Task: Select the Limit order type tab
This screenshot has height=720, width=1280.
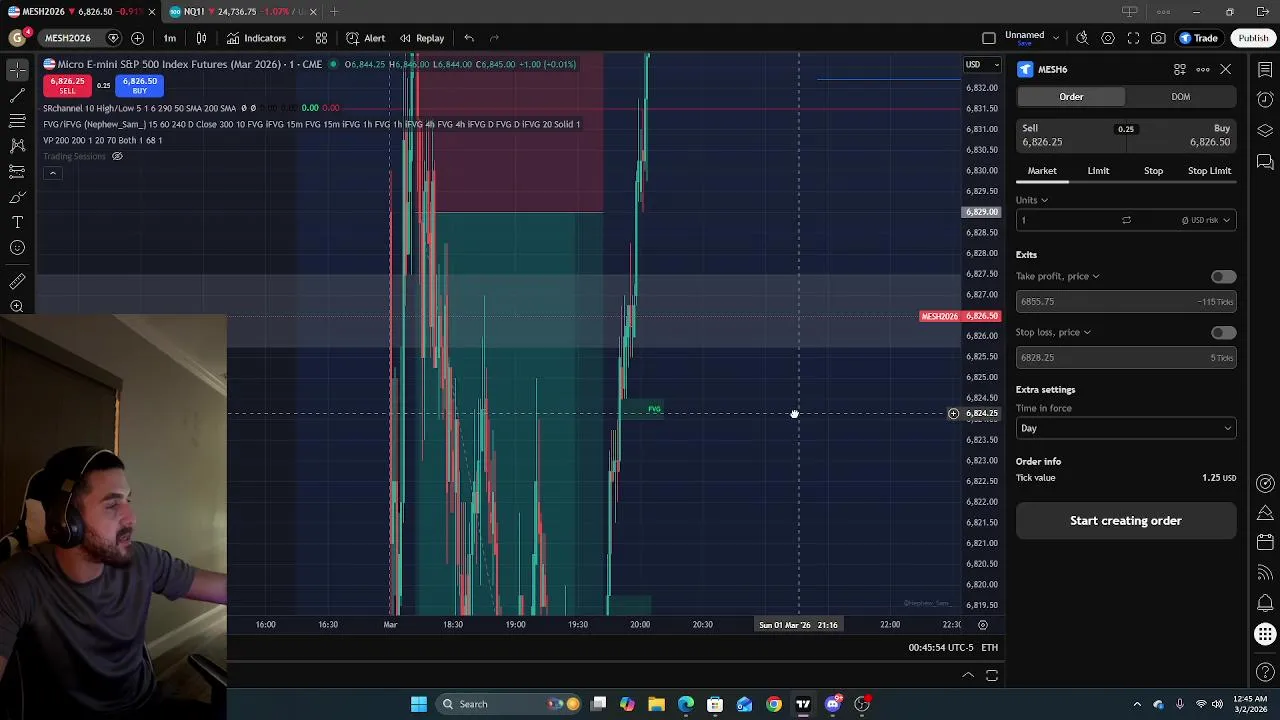Action: (1098, 171)
